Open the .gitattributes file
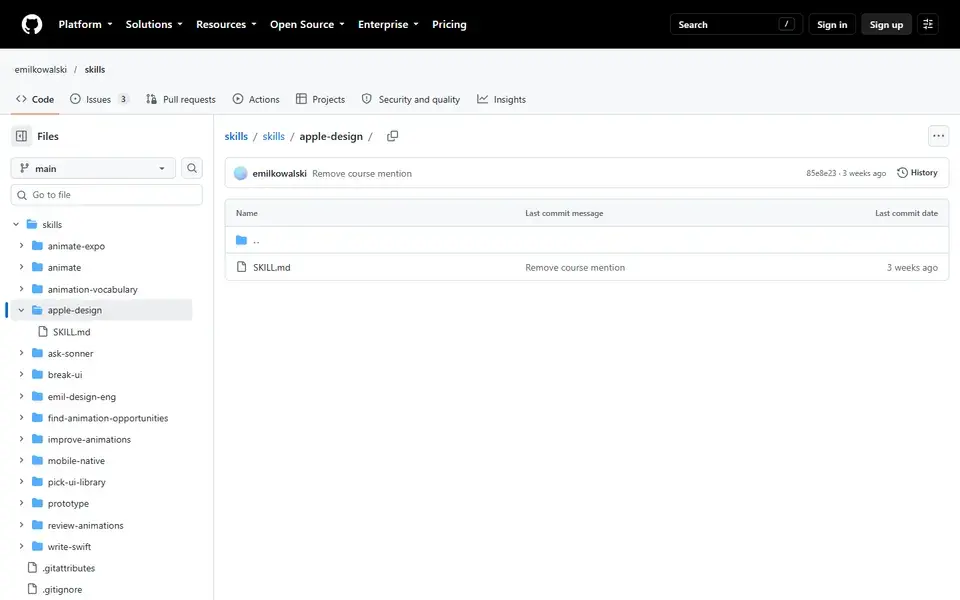 [69, 568]
